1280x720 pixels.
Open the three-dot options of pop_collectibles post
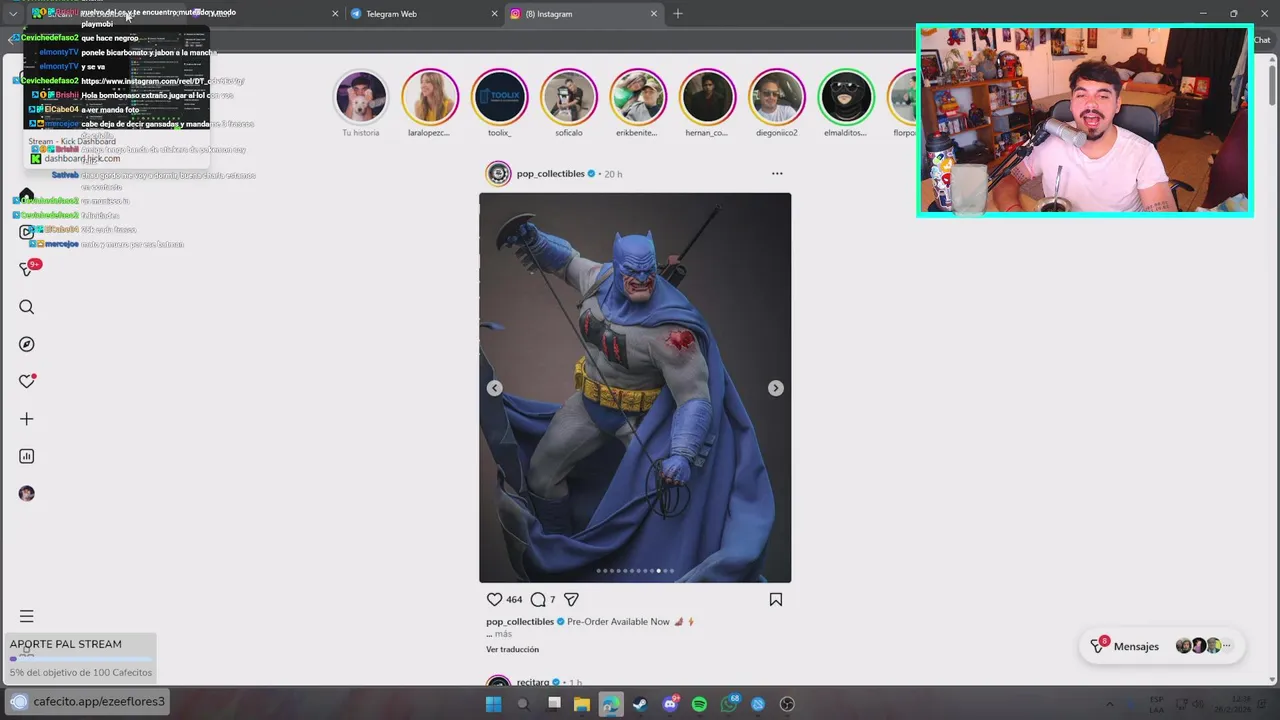click(x=777, y=173)
